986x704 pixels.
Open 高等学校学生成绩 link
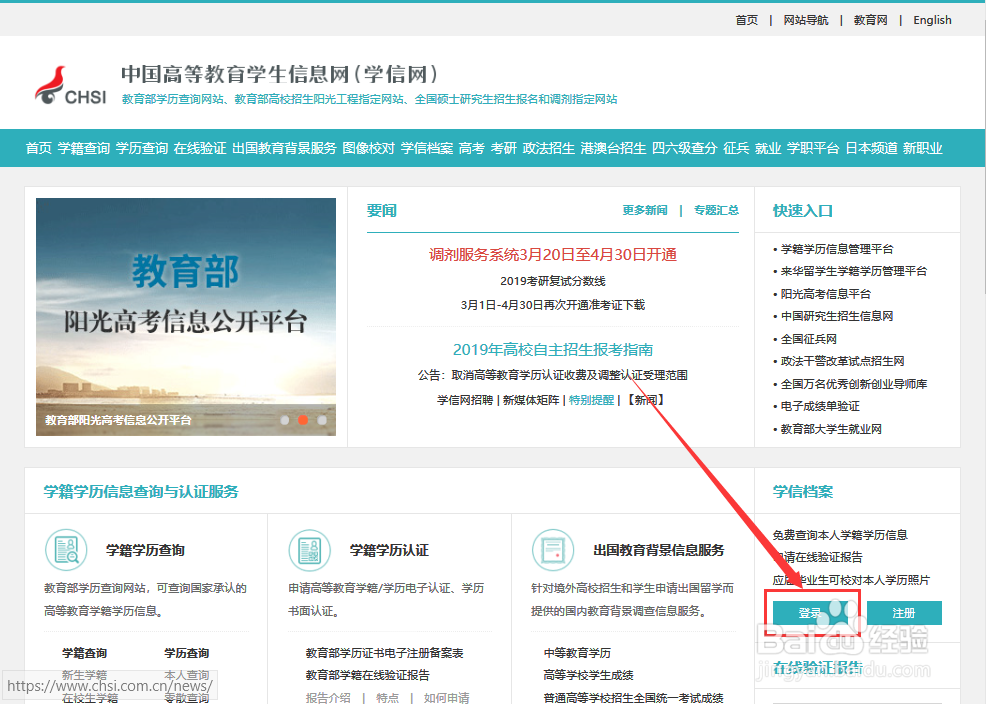(x=588, y=675)
